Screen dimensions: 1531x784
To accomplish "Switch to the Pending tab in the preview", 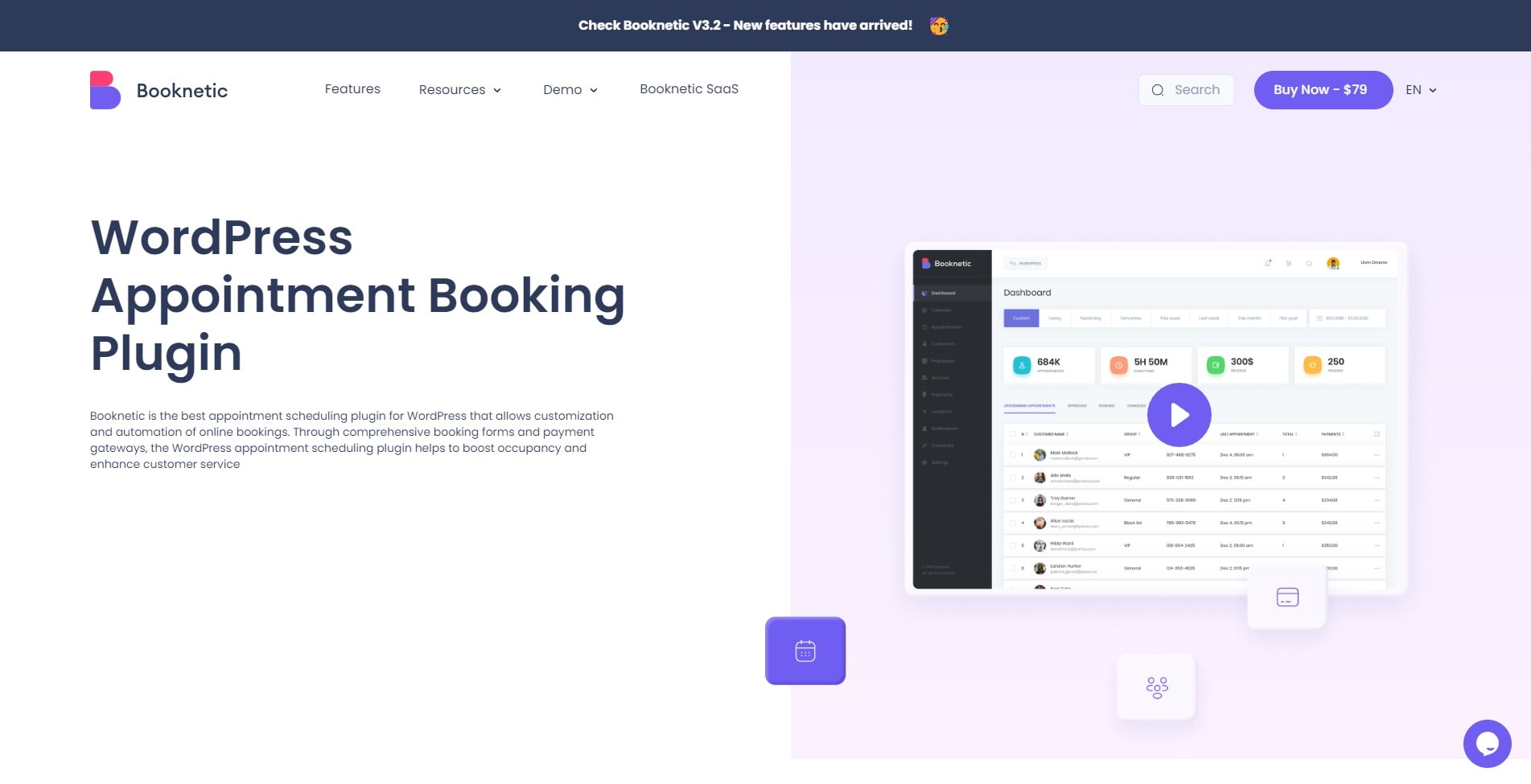I will [x=1107, y=406].
